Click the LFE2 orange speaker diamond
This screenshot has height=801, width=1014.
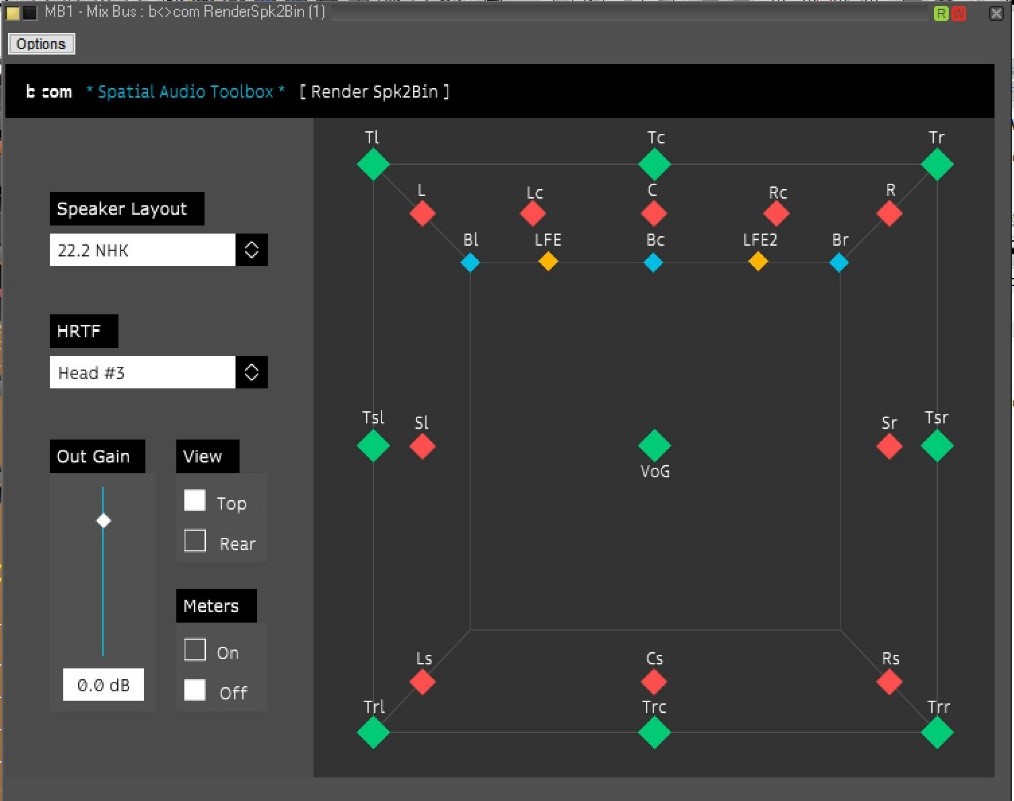click(x=758, y=261)
